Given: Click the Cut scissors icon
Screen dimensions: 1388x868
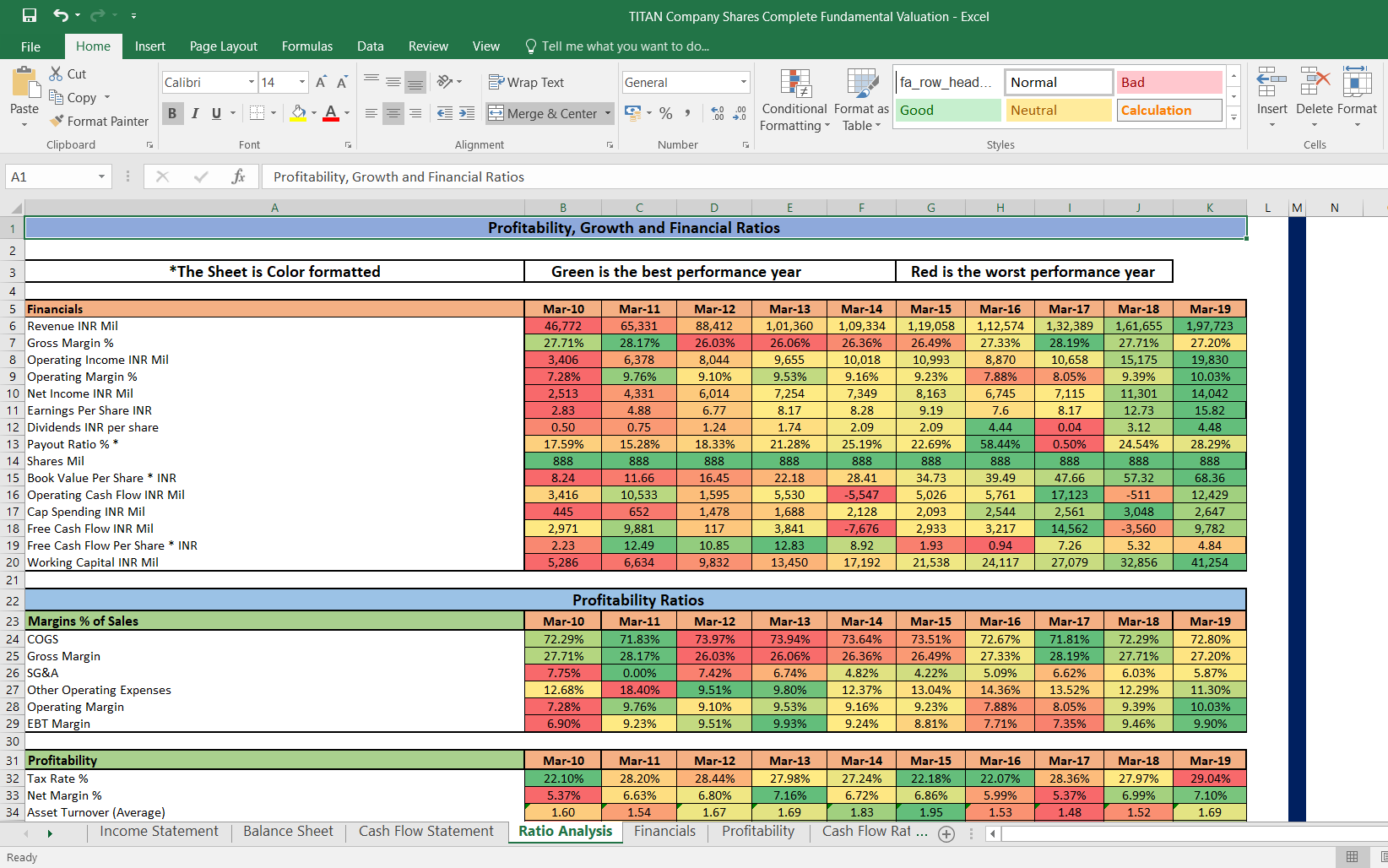Looking at the screenshot, I should [57, 73].
